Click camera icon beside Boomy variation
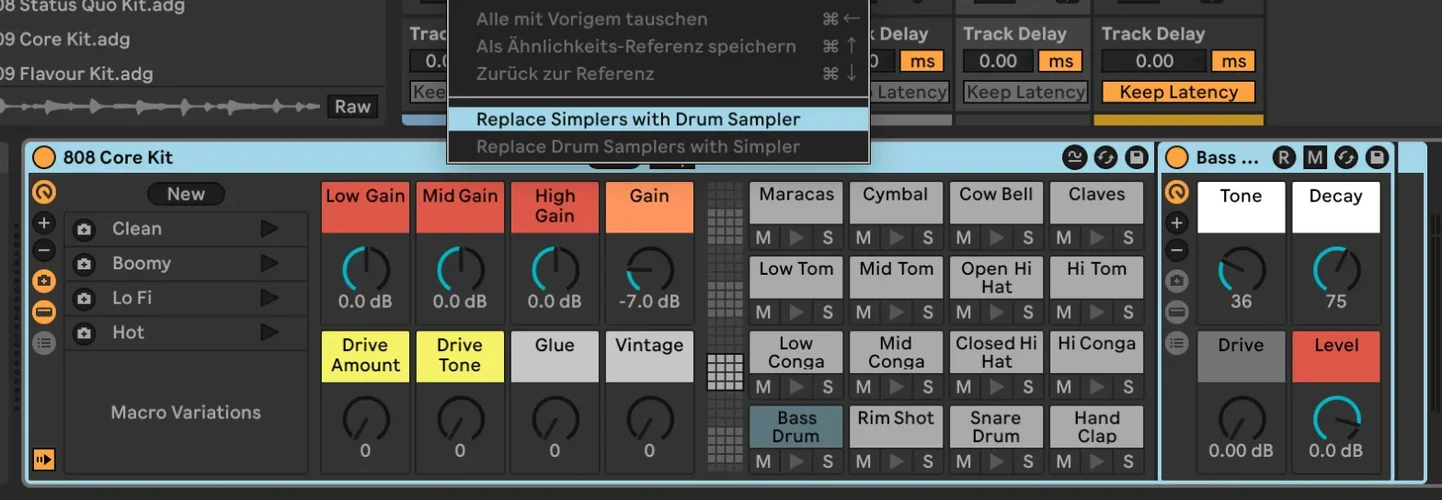 pyautogui.click(x=84, y=264)
